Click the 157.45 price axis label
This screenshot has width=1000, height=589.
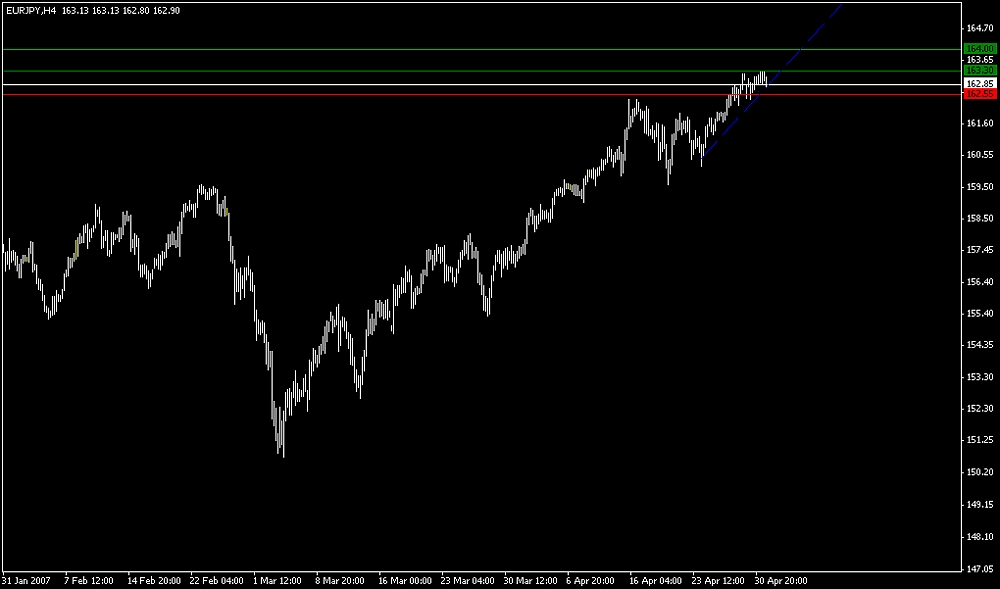980,250
